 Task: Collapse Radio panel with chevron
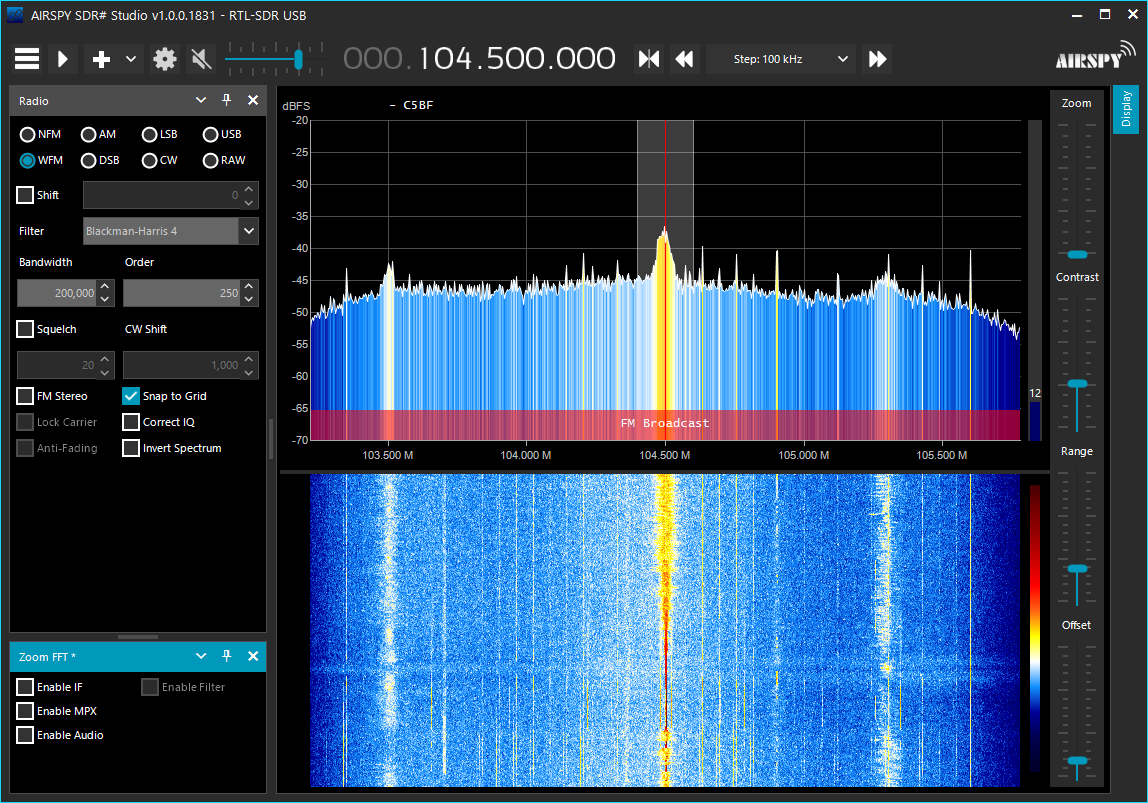[201, 100]
